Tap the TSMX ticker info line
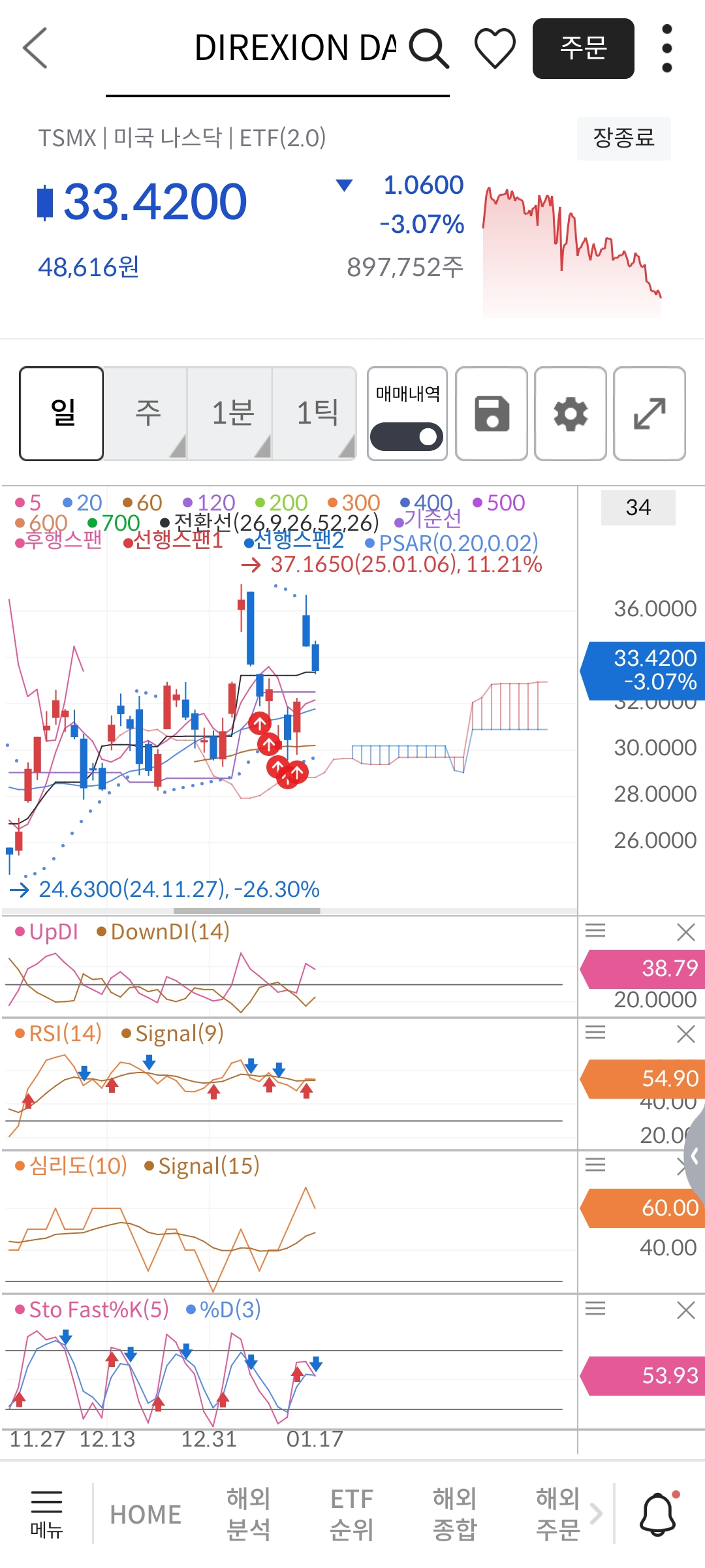705x1568 pixels. click(182, 138)
